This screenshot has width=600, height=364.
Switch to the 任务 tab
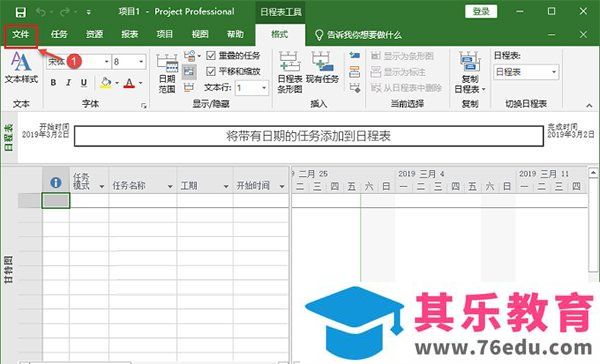coord(59,34)
